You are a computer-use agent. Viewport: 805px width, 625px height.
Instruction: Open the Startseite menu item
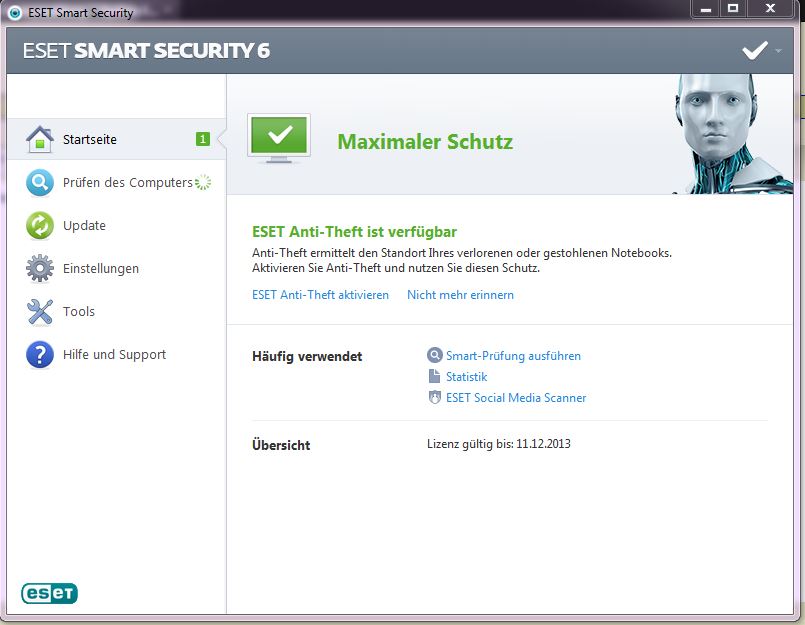coord(89,140)
